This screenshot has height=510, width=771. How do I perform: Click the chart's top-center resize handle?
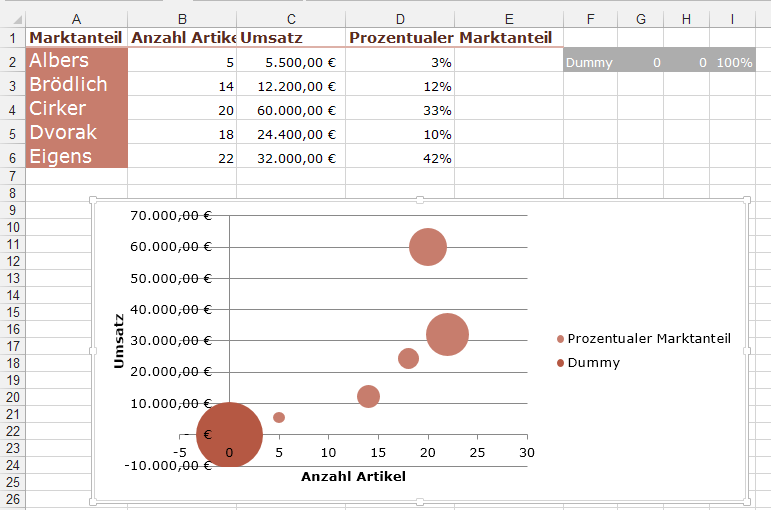(420, 200)
